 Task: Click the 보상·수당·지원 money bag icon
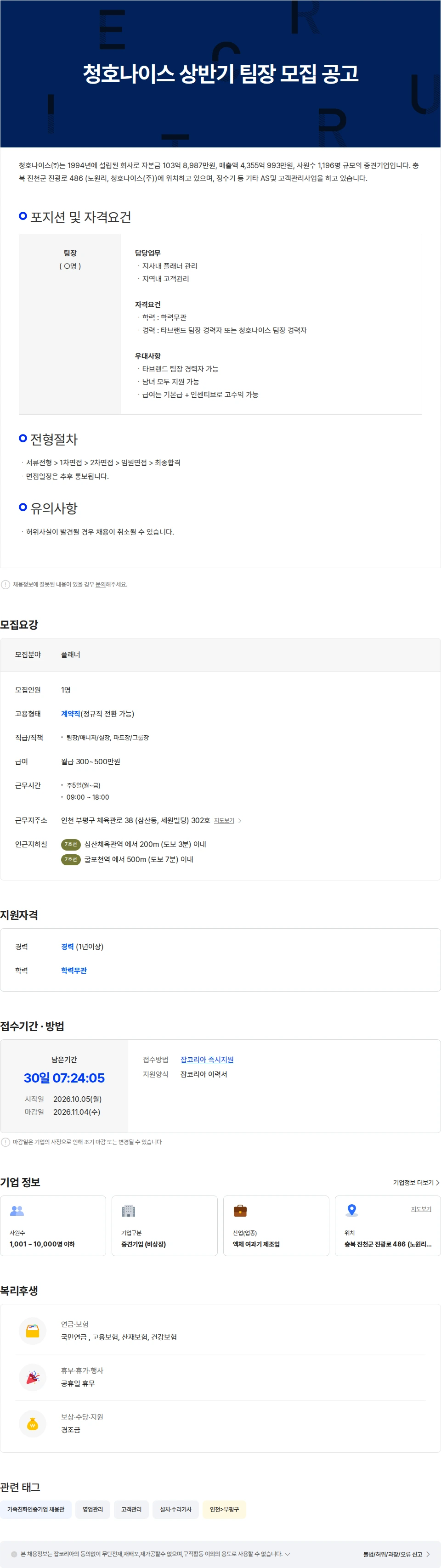(x=33, y=1423)
